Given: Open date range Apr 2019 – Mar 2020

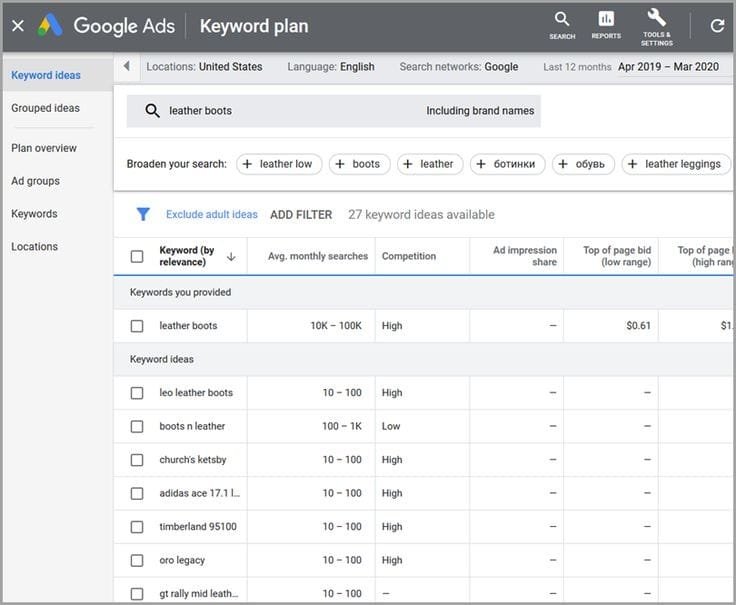Looking at the screenshot, I should 668,67.
